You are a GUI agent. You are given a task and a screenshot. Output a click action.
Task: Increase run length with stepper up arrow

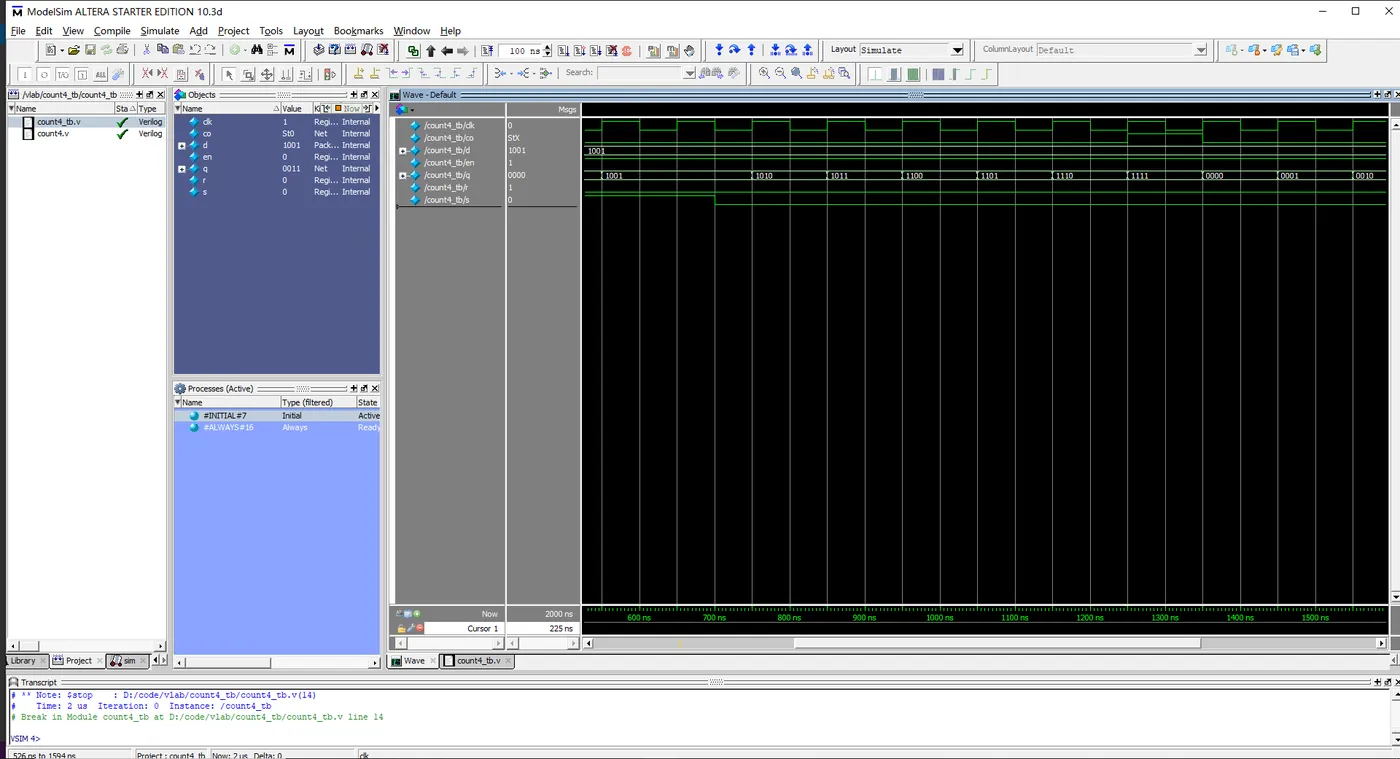(x=547, y=47)
